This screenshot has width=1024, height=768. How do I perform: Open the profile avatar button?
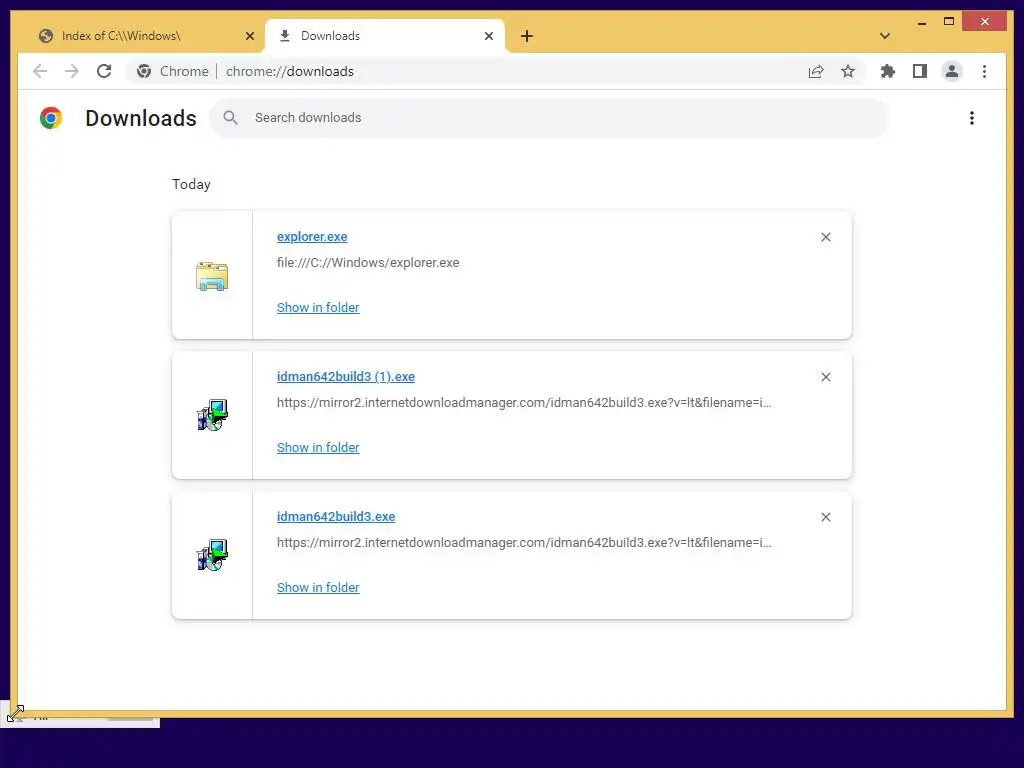pyautogui.click(x=952, y=71)
